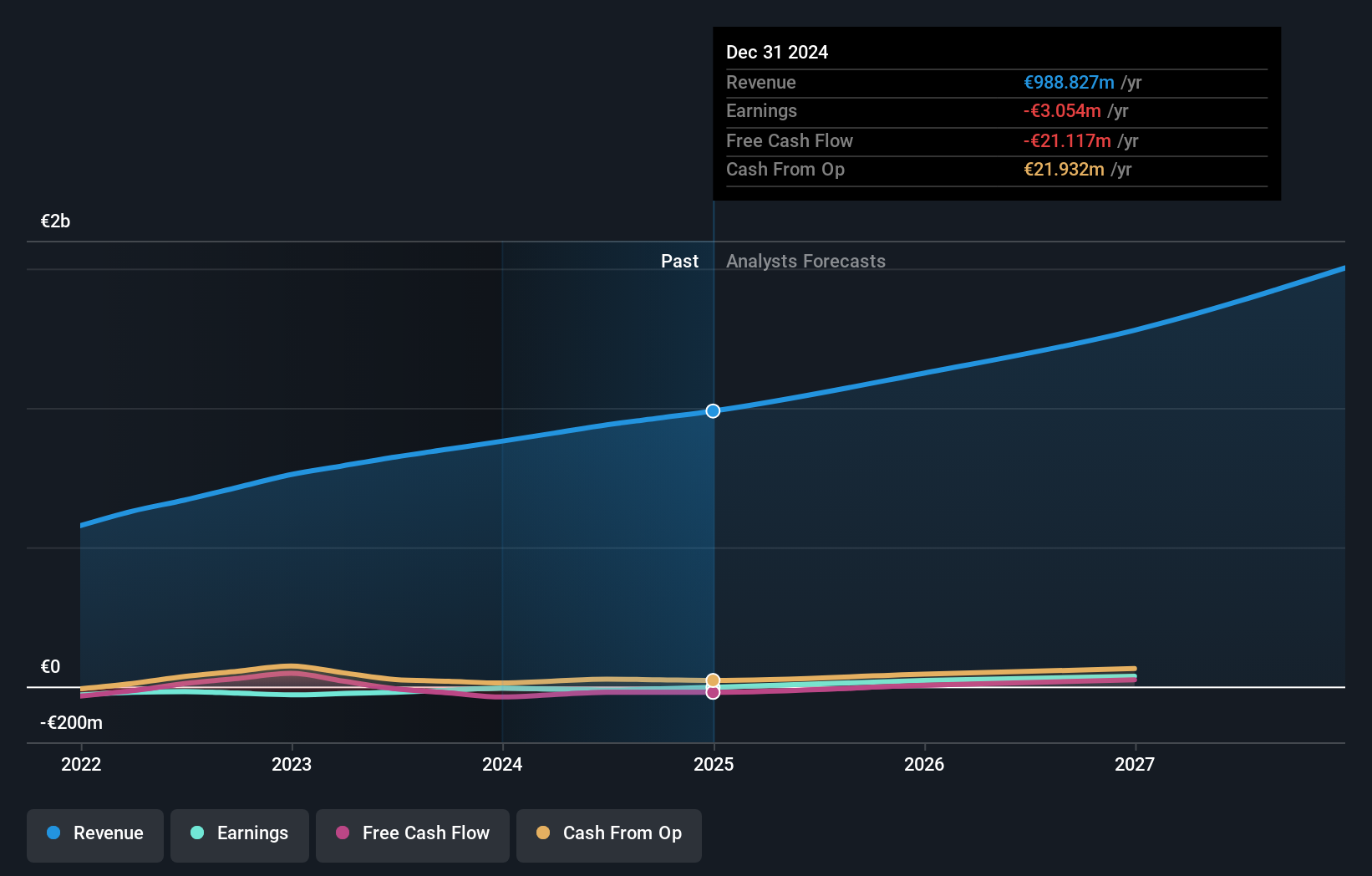Click the teal dot in Earnings legend
The image size is (1372, 876).
(x=197, y=833)
